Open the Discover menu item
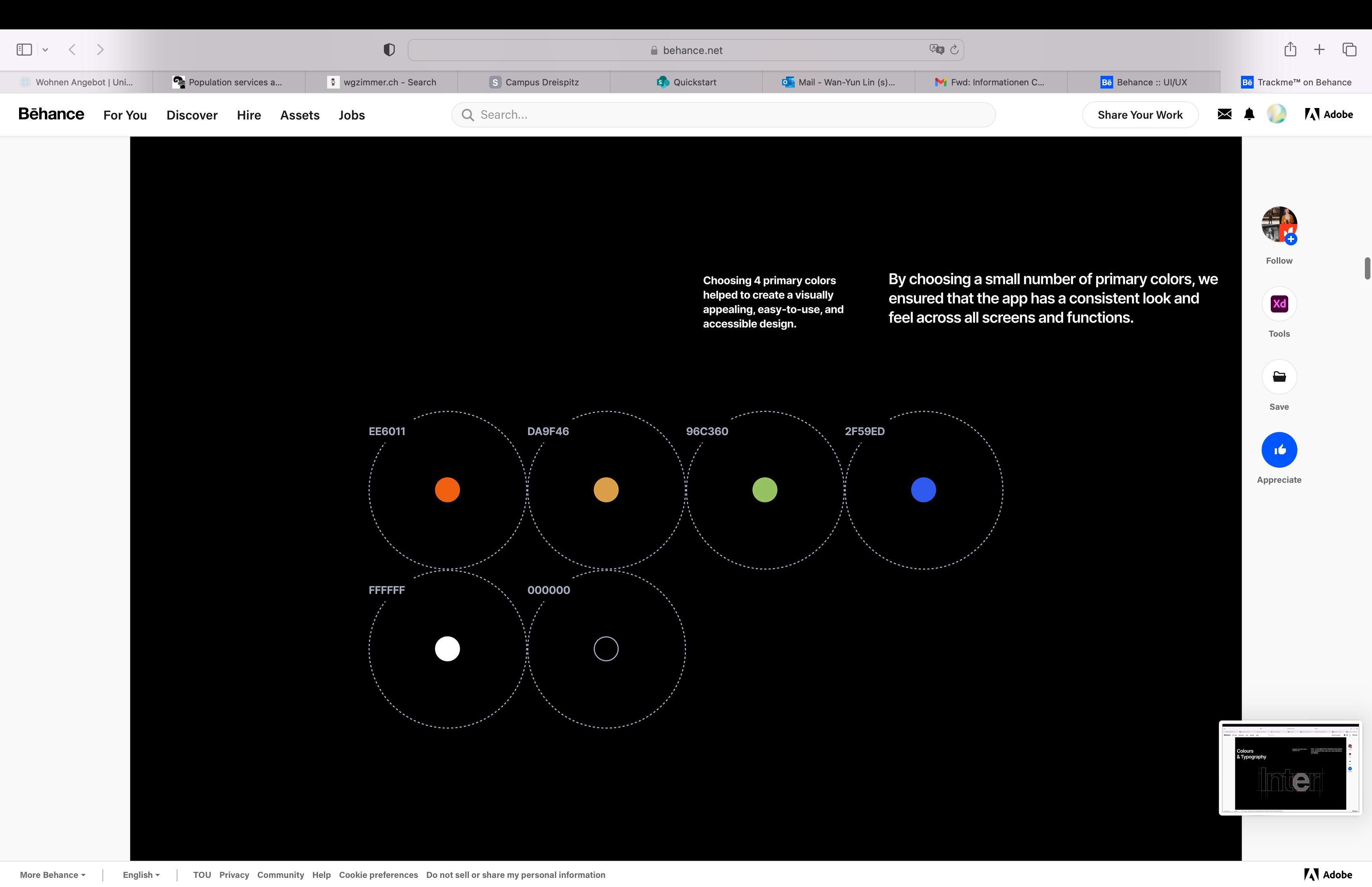The image size is (1372, 887). click(x=192, y=115)
